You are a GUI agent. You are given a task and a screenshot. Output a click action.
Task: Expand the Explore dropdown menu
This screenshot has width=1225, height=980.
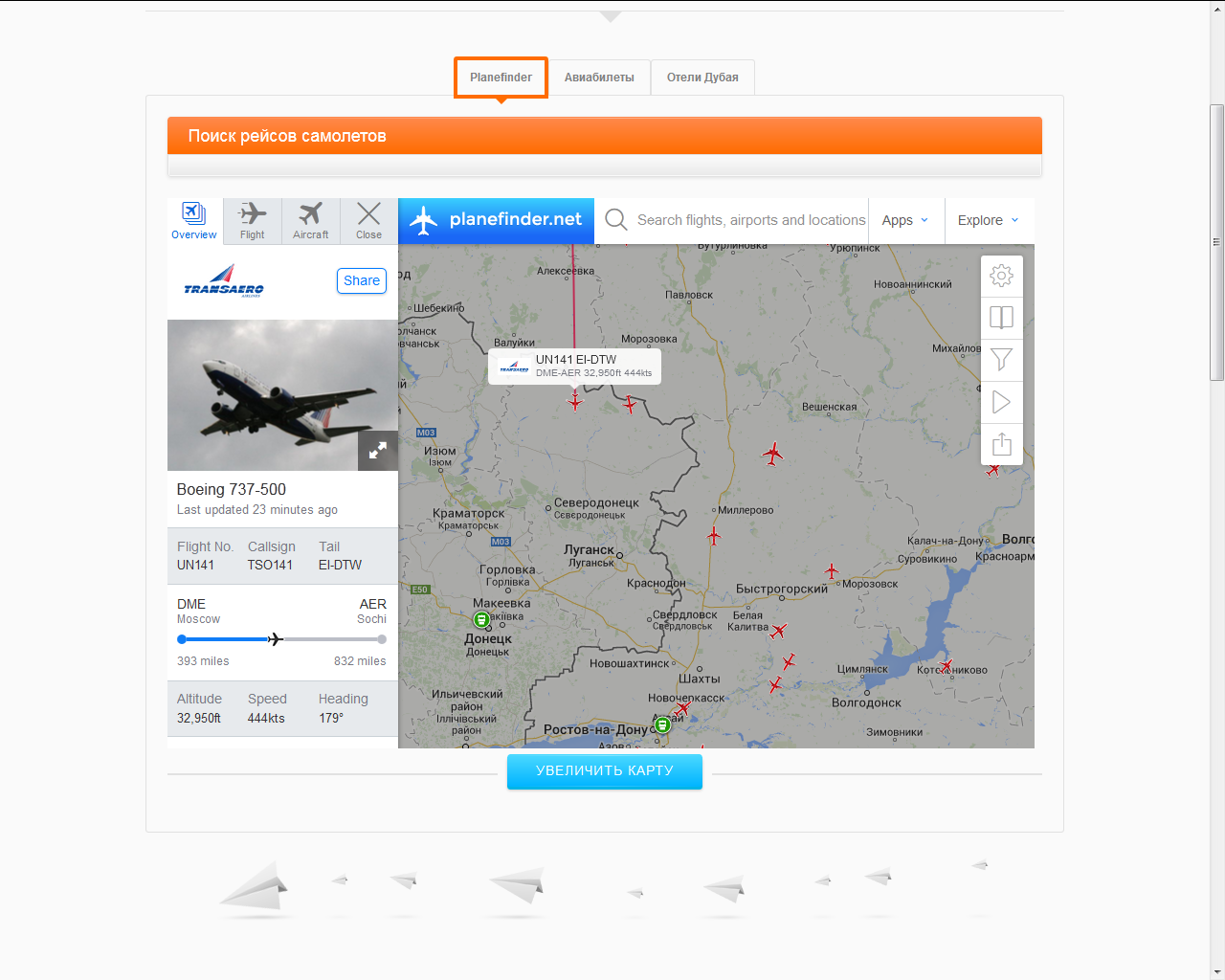click(989, 220)
